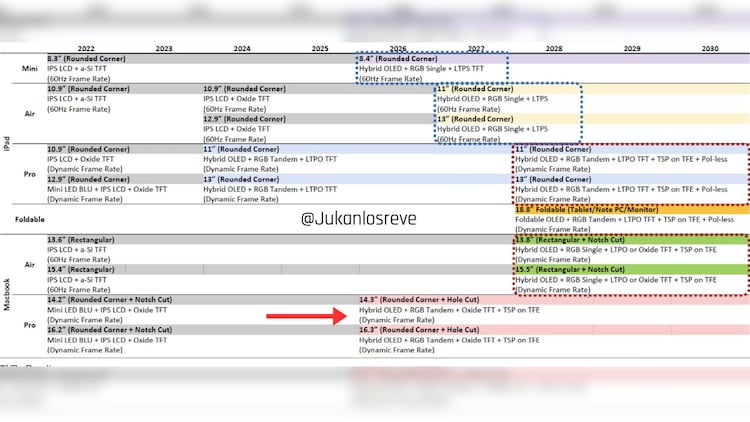Click the green 13.8" Rectangular + Notch Cut cell

570,240
